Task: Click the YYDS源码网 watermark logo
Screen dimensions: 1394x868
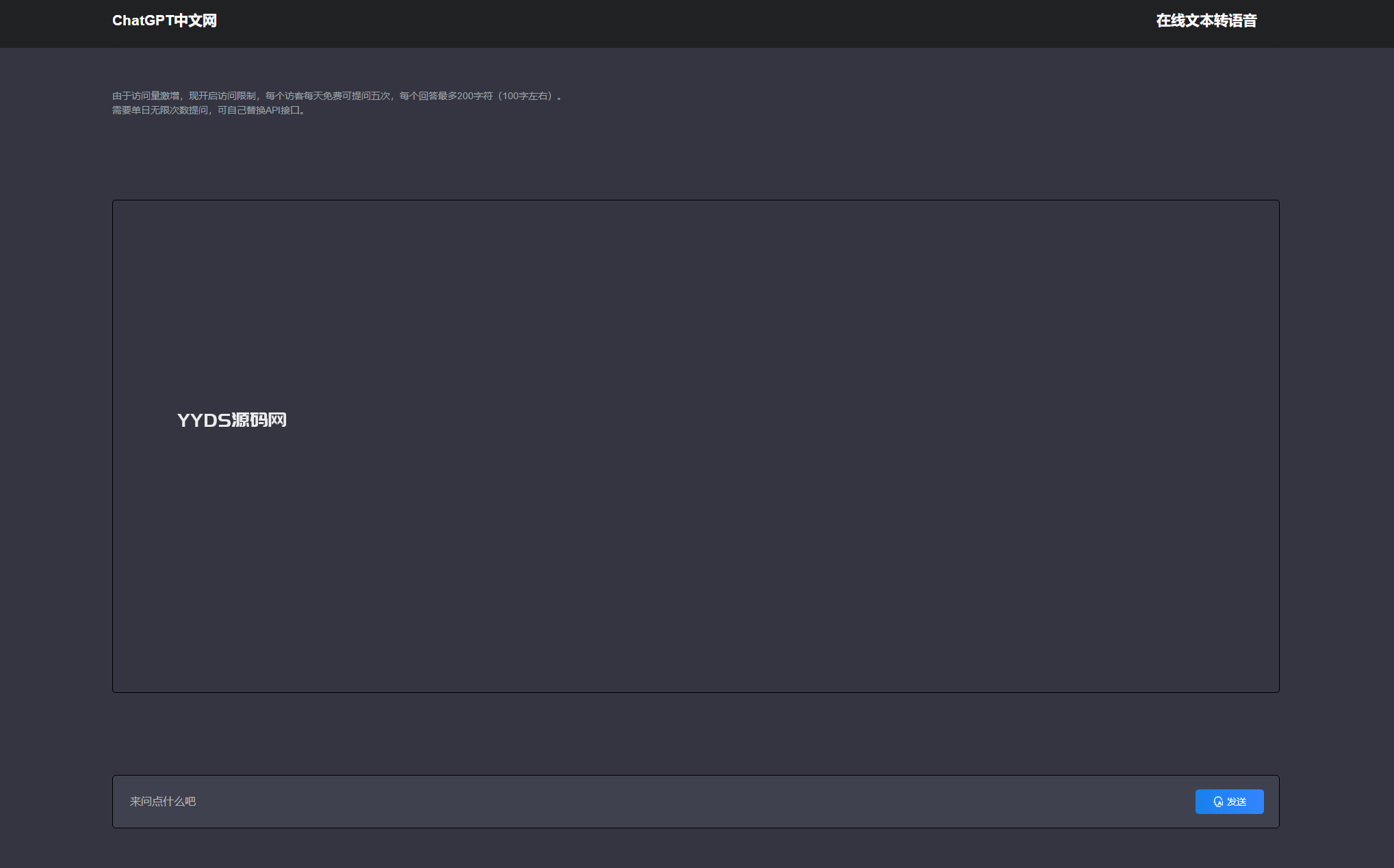Action: [x=231, y=420]
